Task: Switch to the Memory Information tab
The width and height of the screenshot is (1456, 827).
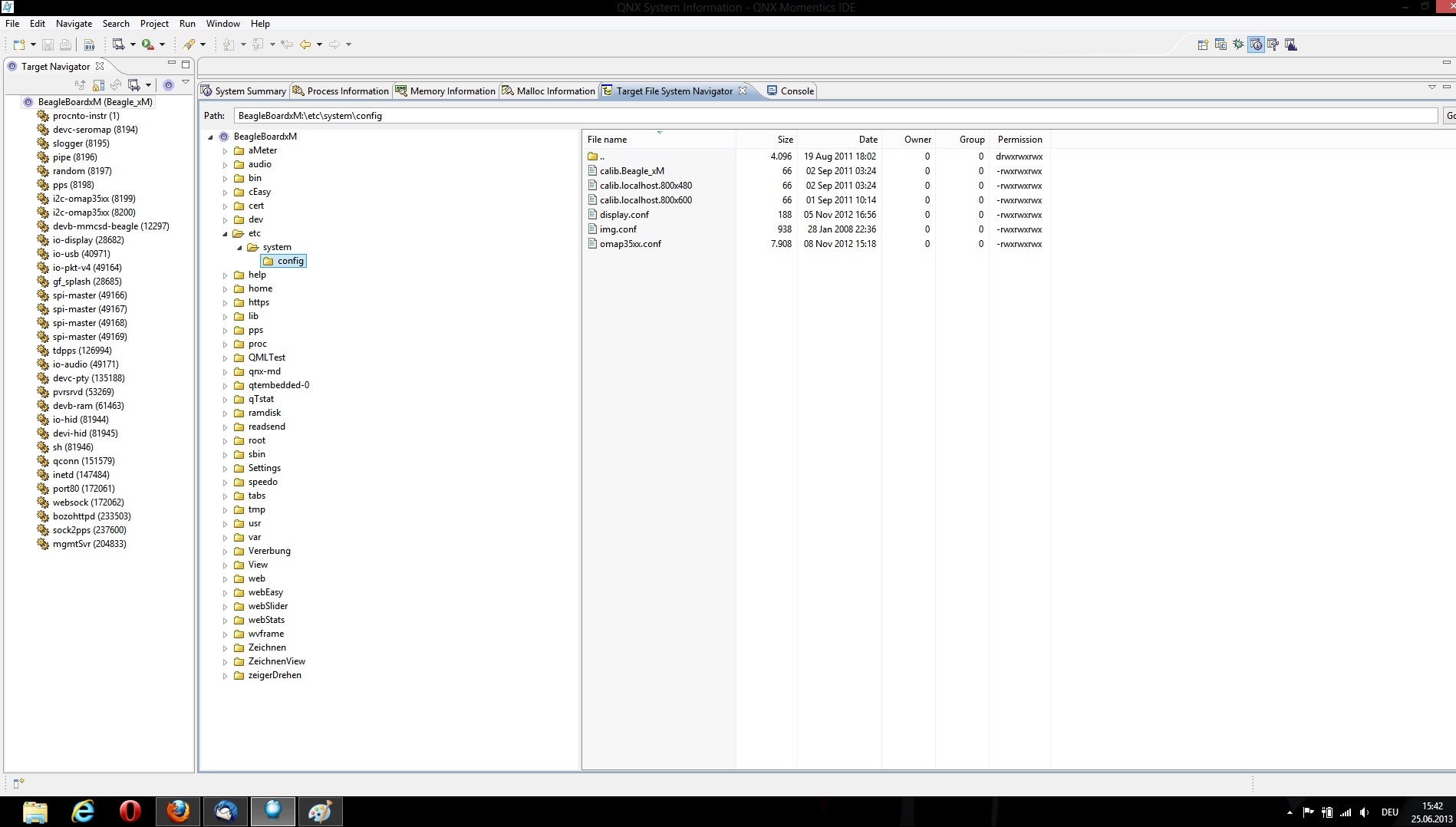Action: click(452, 91)
